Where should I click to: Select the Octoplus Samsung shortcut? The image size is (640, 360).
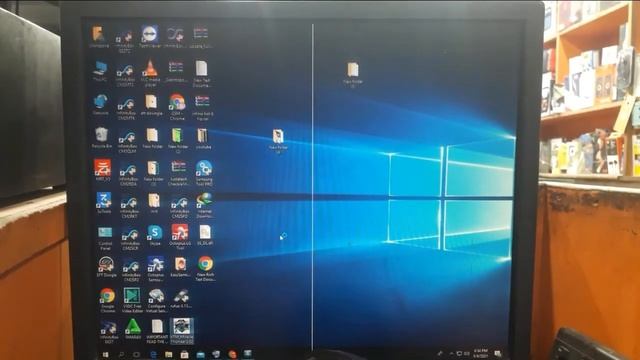pos(156,269)
